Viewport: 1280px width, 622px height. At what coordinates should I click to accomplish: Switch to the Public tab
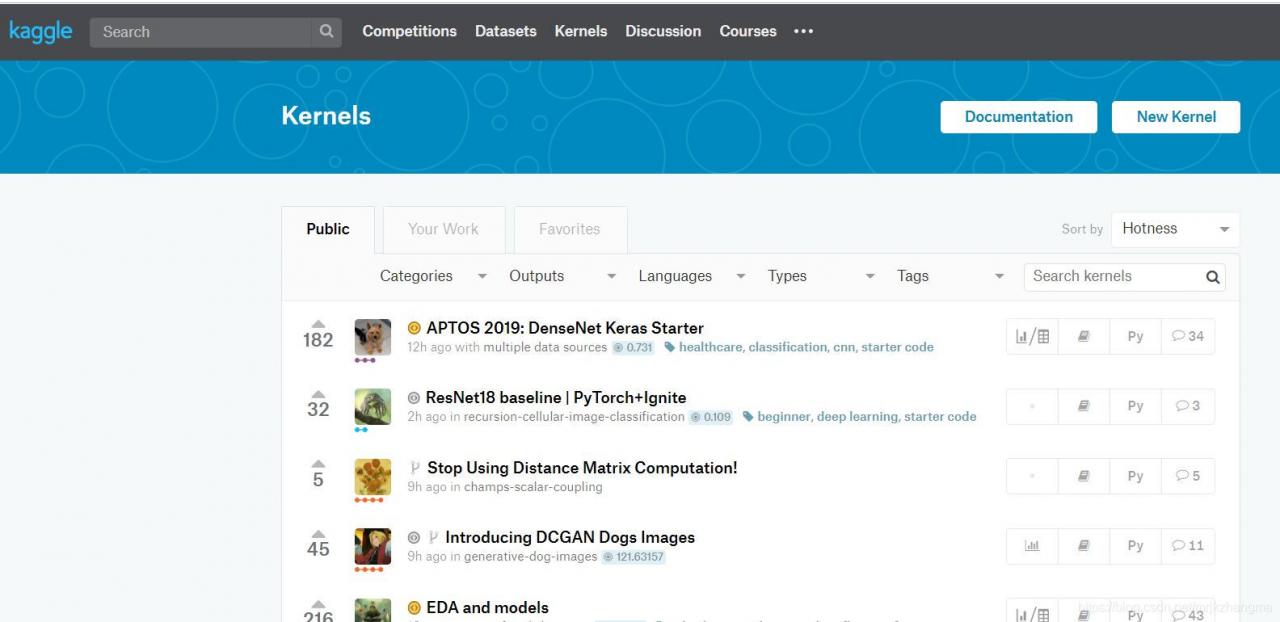pos(328,229)
